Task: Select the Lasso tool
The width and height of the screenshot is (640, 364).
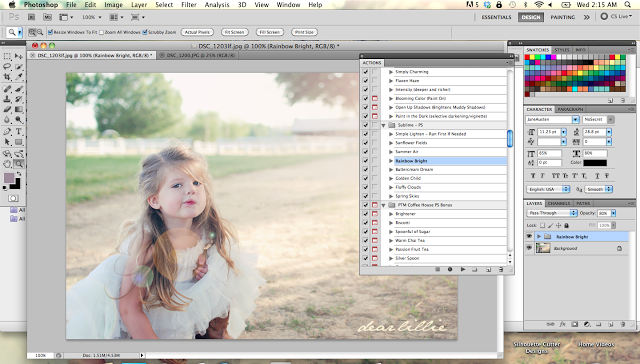Action: [x=7, y=67]
